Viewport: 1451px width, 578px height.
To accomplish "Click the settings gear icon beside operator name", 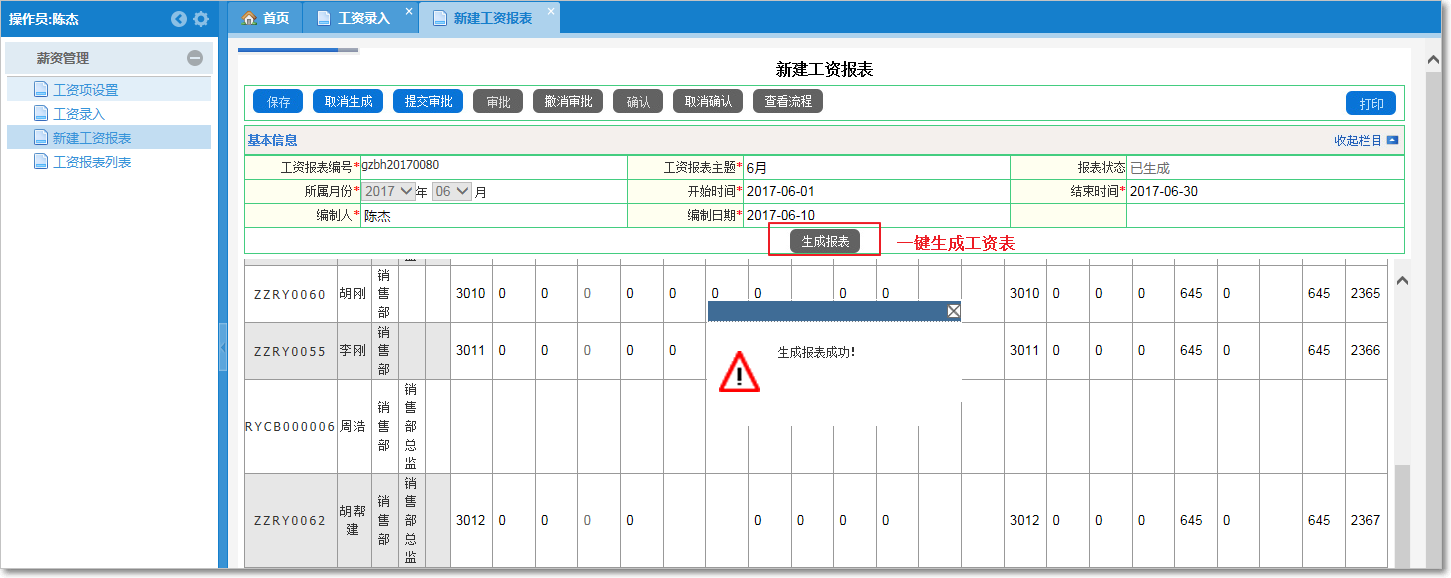I will [x=200, y=18].
